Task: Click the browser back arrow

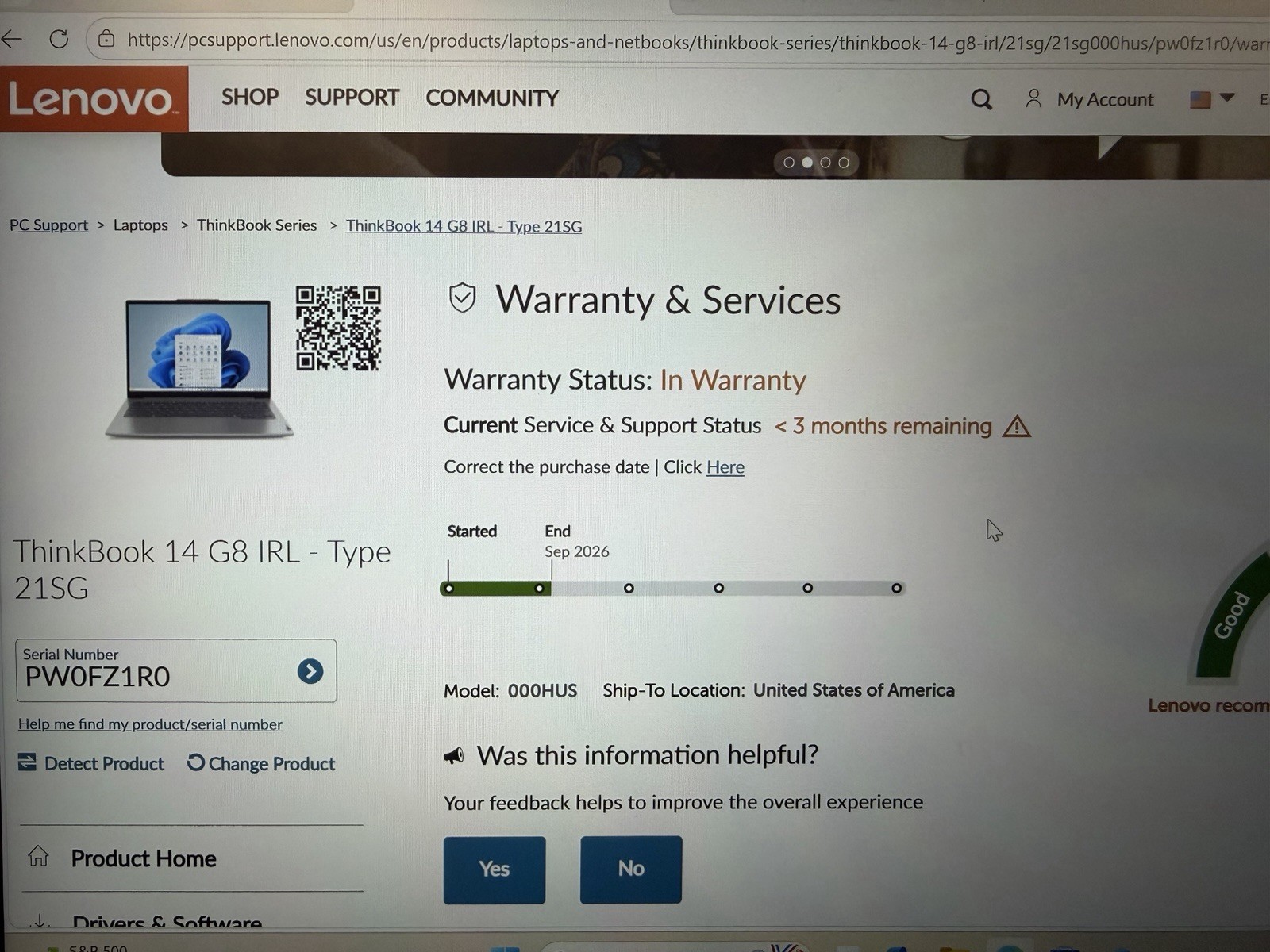Action: [x=11, y=39]
